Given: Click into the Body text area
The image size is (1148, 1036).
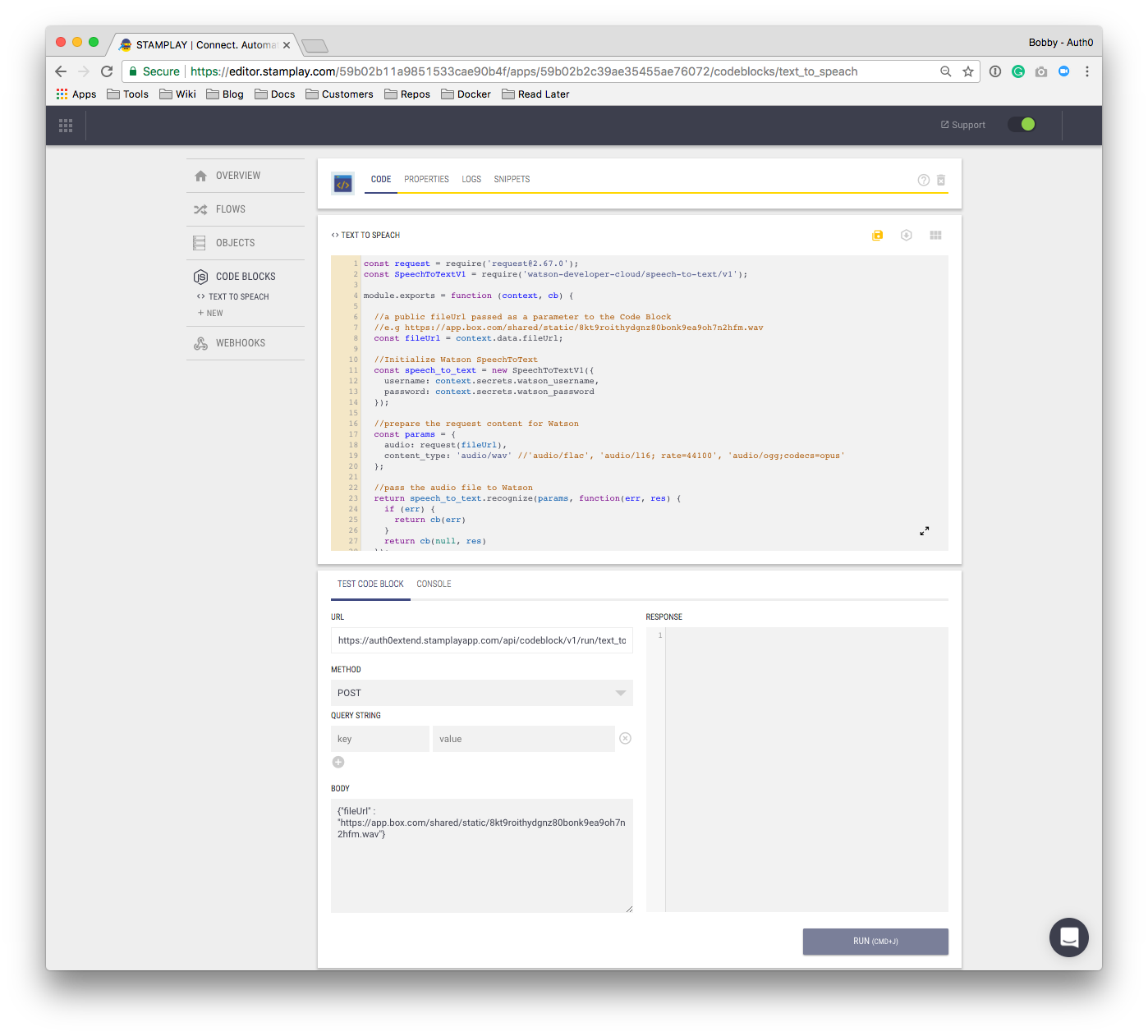Looking at the screenshot, I should 482,855.
